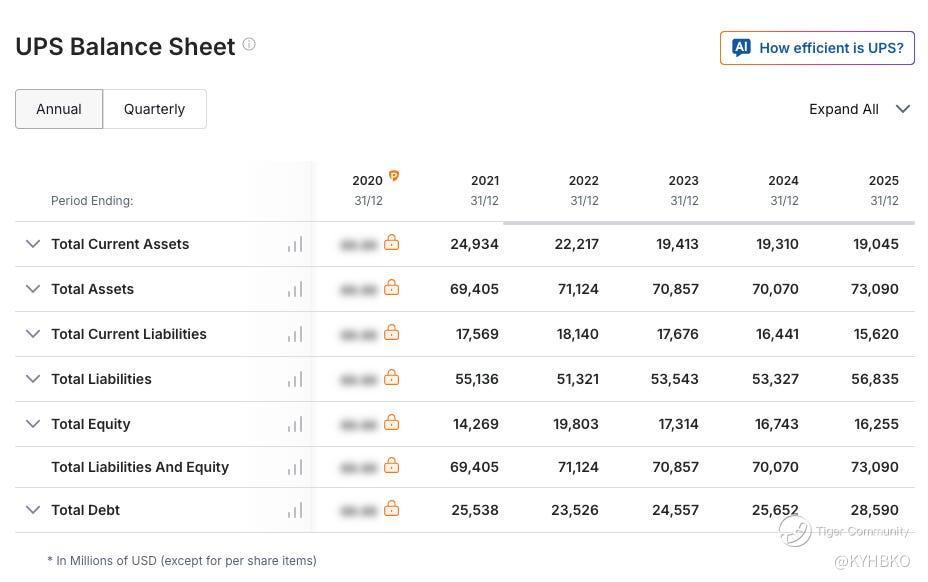This screenshot has height=582, width=928.
Task: Open the bar chart icon for Total Assets
Action: (x=295, y=289)
